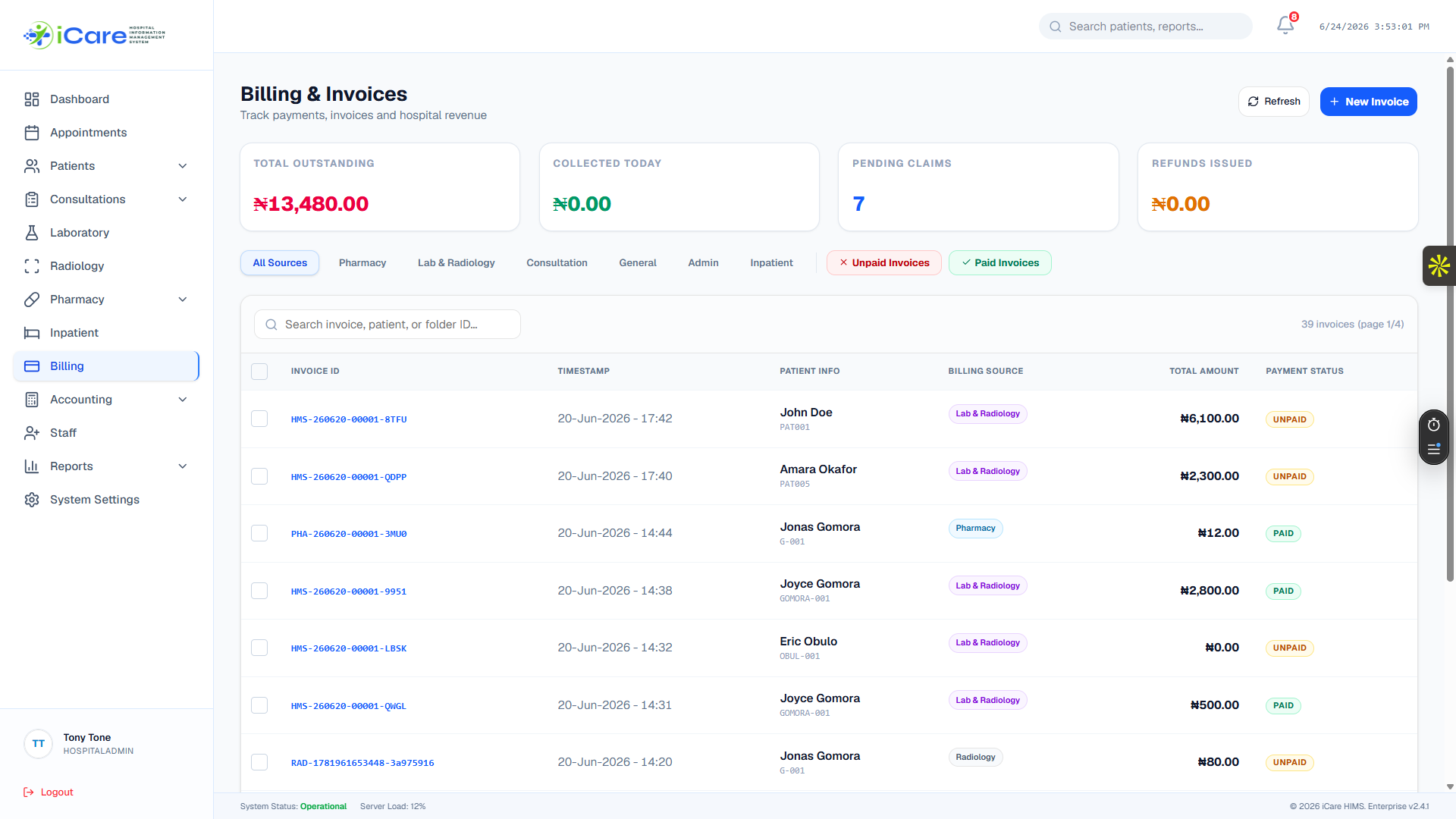Expand the Pharmacy sidebar chevron
1456x819 pixels.
[x=183, y=300]
